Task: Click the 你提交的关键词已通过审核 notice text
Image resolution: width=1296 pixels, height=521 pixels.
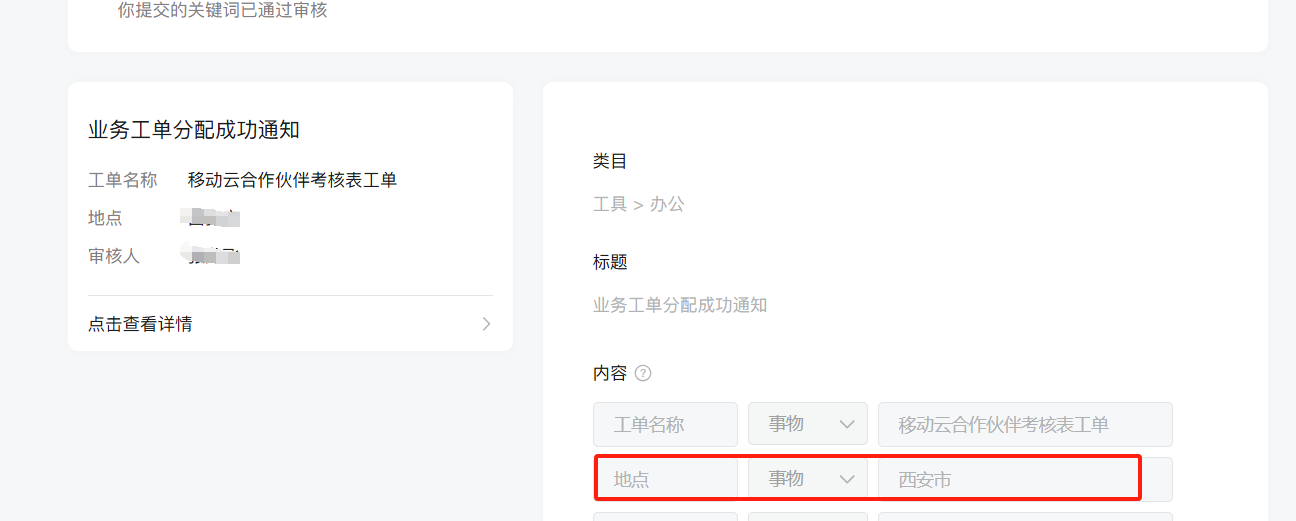Action: (222, 10)
